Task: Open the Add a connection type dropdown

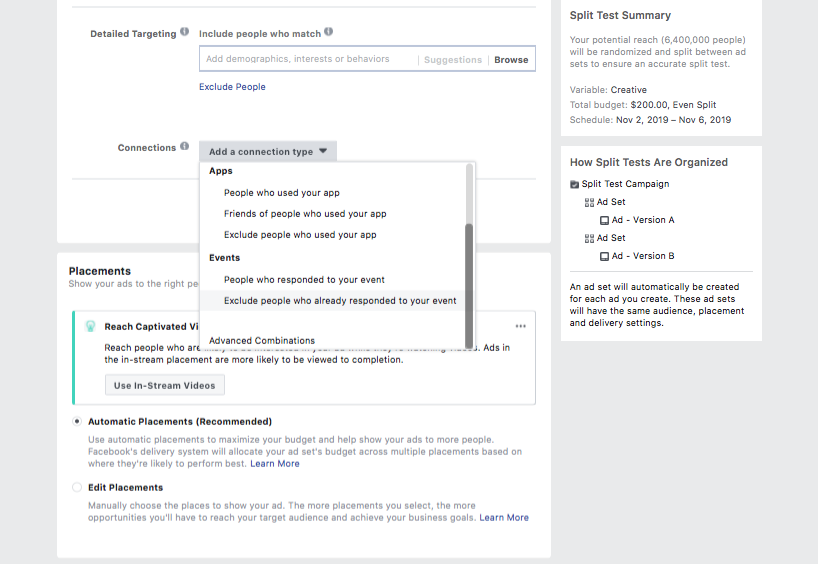Action: tap(268, 151)
